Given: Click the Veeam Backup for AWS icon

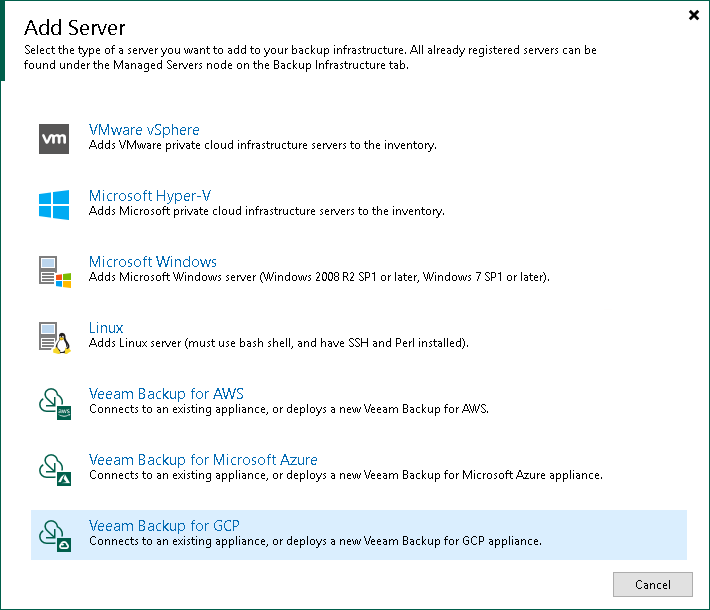Looking at the screenshot, I should point(55,403).
